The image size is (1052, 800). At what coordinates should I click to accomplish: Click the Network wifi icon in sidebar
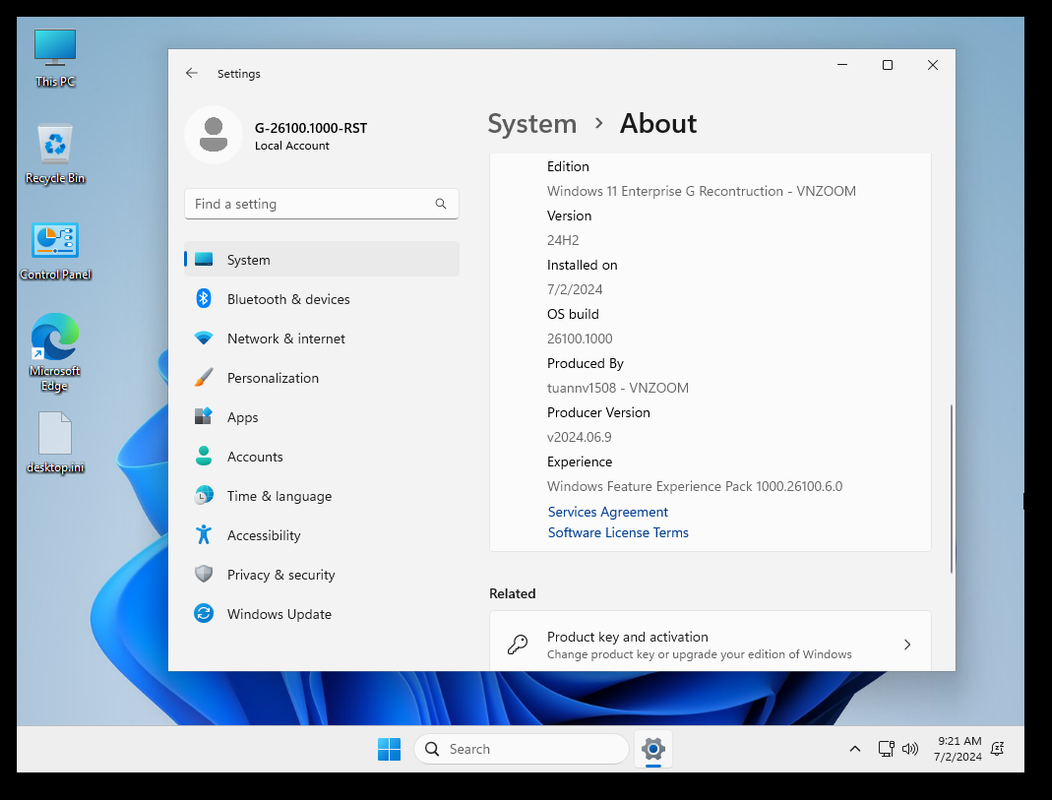point(204,338)
